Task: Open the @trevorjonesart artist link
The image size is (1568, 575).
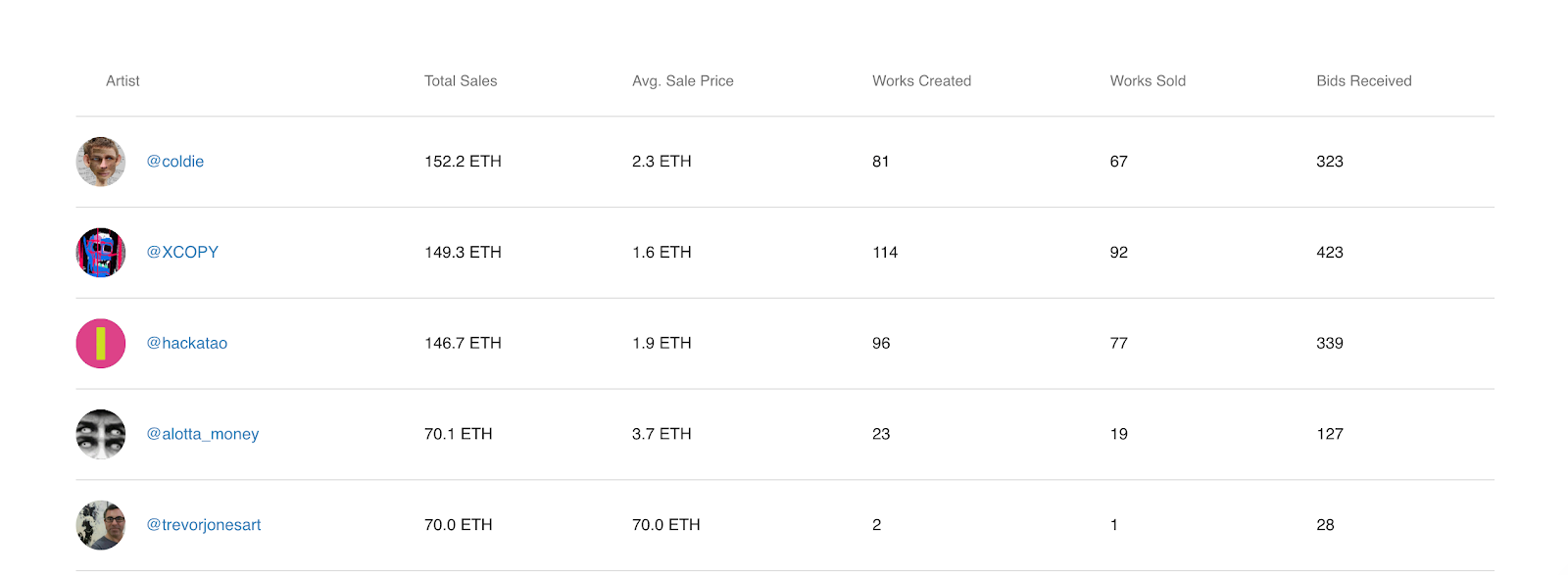Action: [204, 525]
